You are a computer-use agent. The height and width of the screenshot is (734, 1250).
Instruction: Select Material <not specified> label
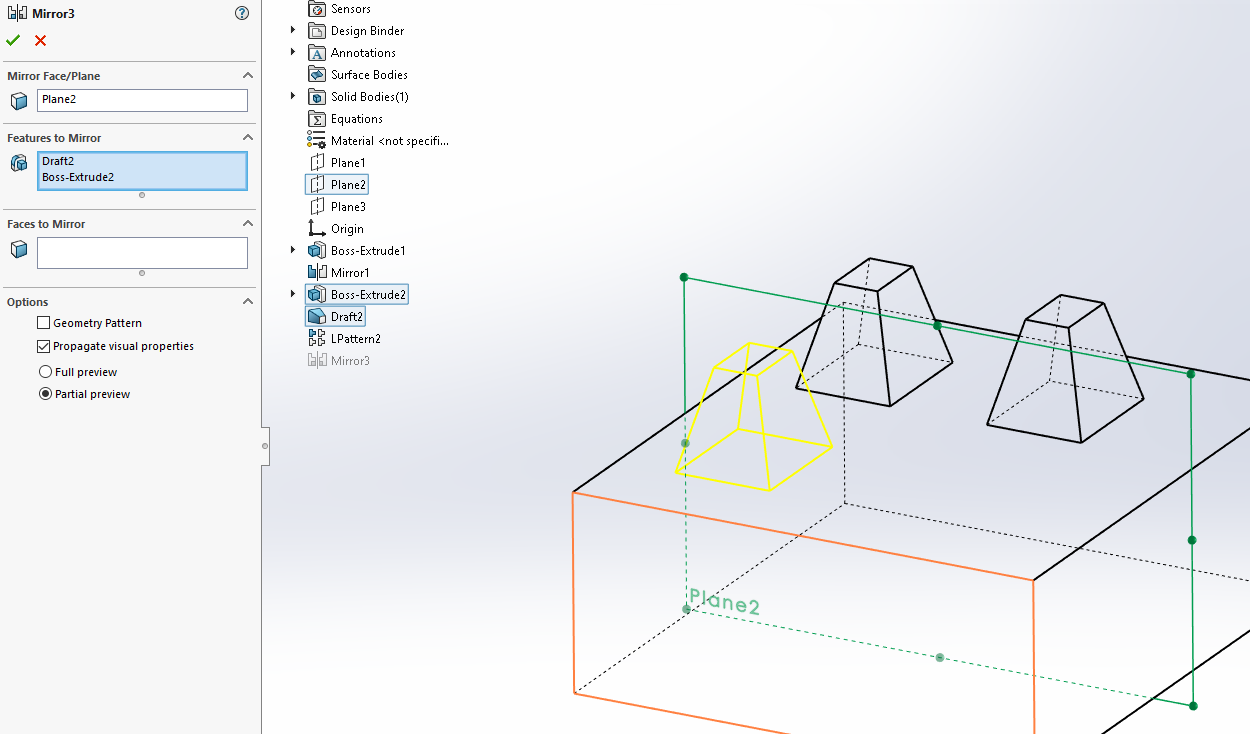tap(390, 141)
